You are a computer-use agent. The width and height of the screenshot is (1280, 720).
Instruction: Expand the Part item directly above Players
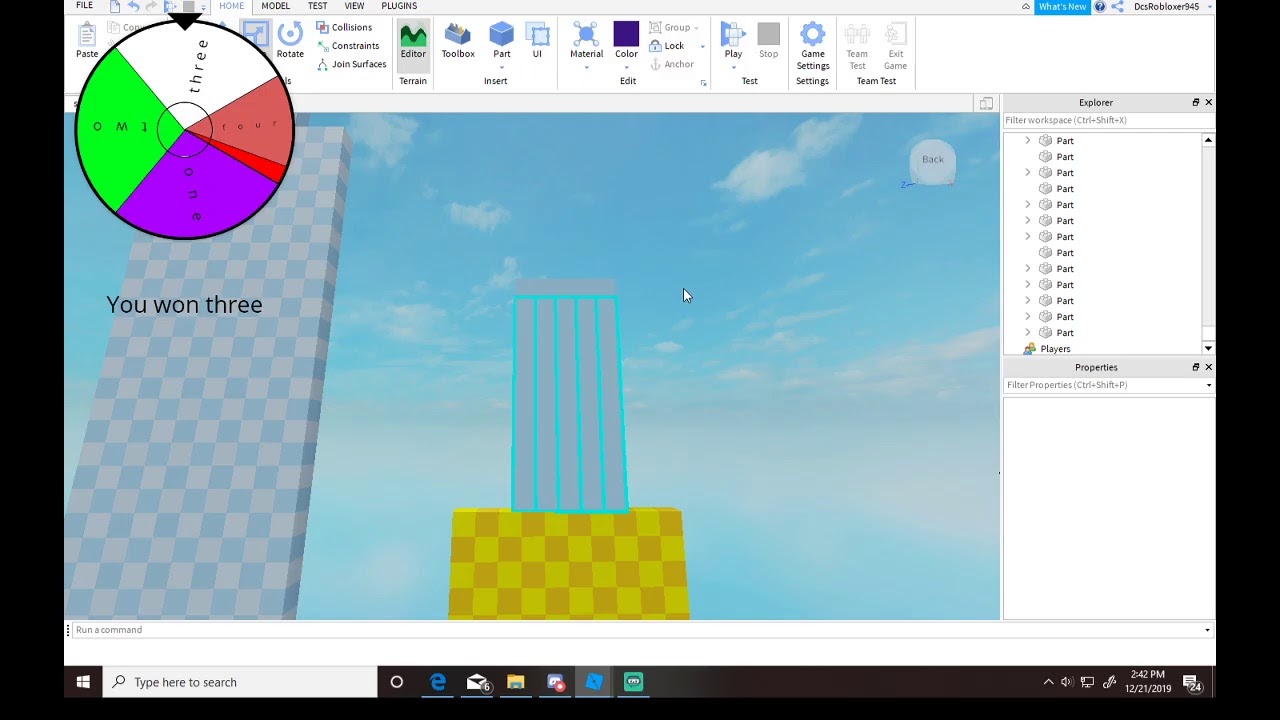[x=1027, y=333]
